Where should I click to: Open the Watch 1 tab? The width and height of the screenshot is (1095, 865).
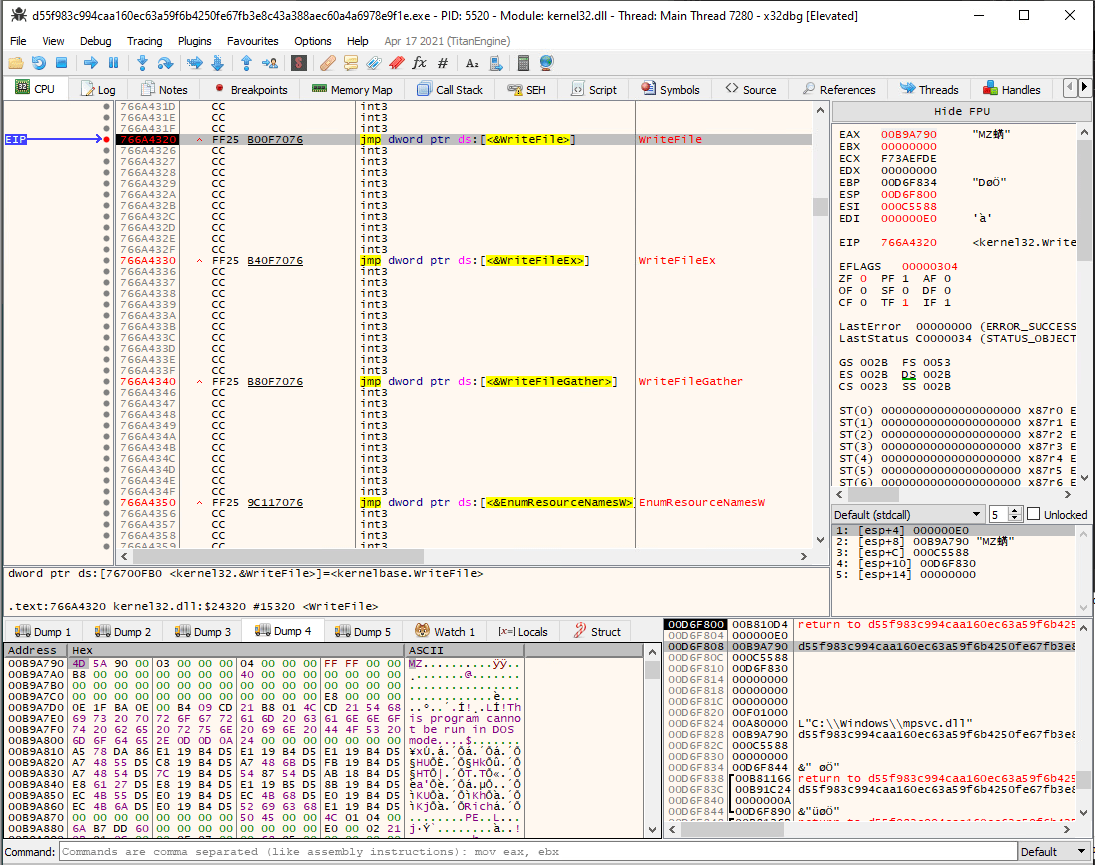[x=445, y=631]
